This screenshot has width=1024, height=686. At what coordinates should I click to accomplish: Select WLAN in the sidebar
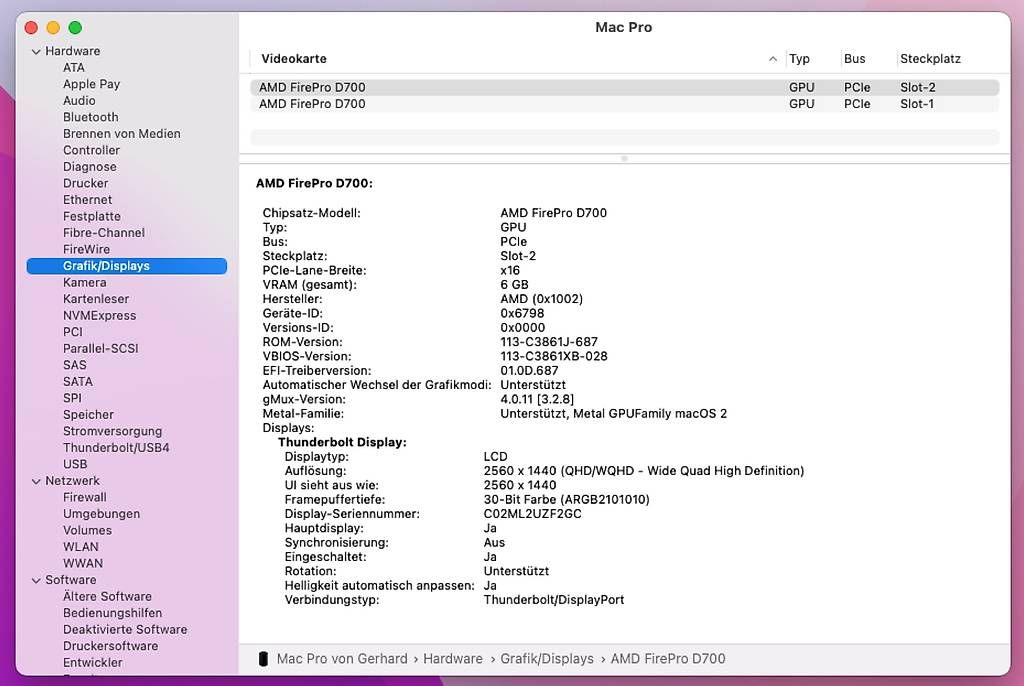(x=81, y=547)
